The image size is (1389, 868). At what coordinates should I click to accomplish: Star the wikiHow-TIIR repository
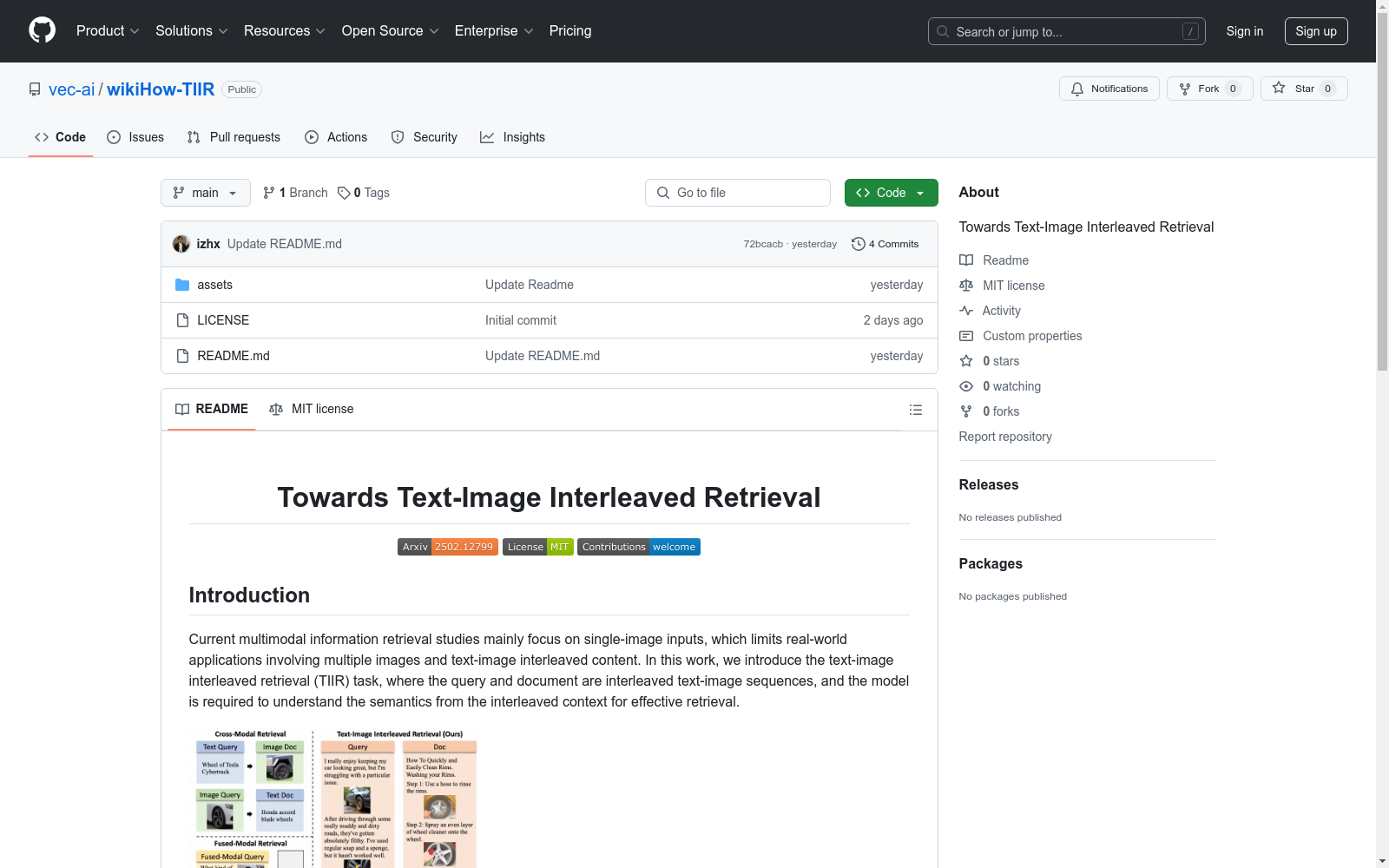1303,89
